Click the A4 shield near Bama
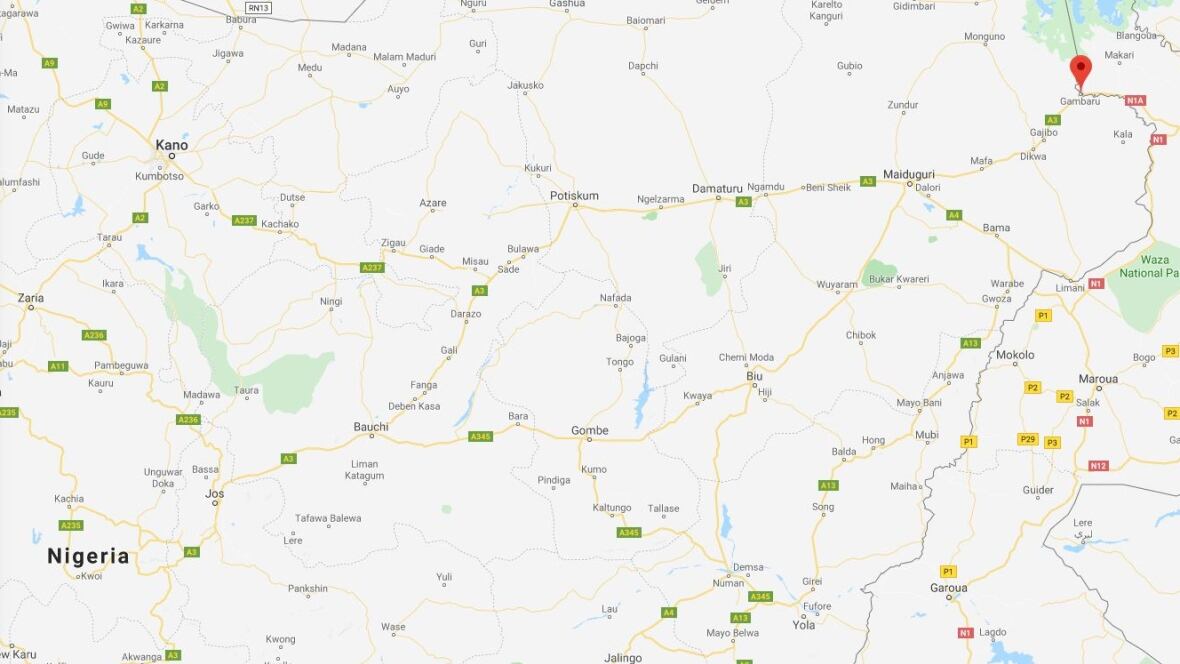This screenshot has width=1180, height=664. [953, 215]
